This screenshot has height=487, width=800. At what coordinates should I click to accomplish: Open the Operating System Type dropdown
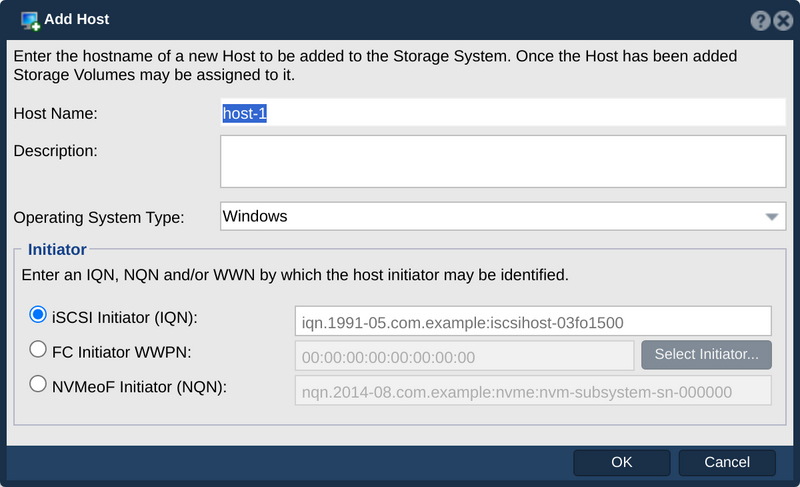503,216
